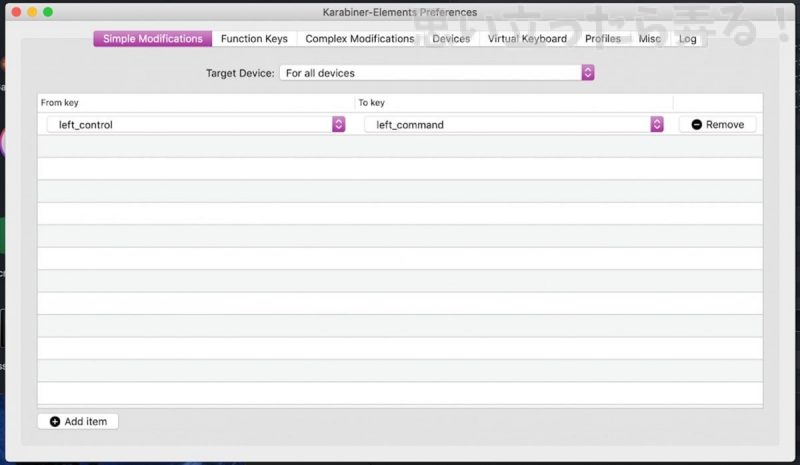
Task: Click the green zoom window button
Action: 48,11
